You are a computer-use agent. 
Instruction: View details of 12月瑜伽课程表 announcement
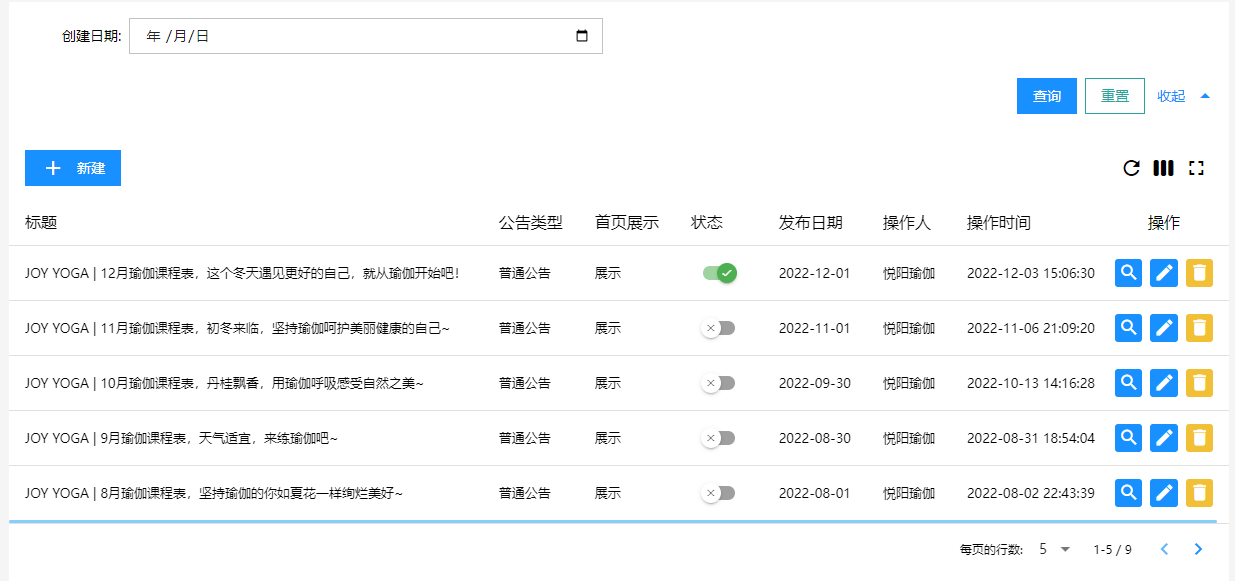(x=1128, y=273)
